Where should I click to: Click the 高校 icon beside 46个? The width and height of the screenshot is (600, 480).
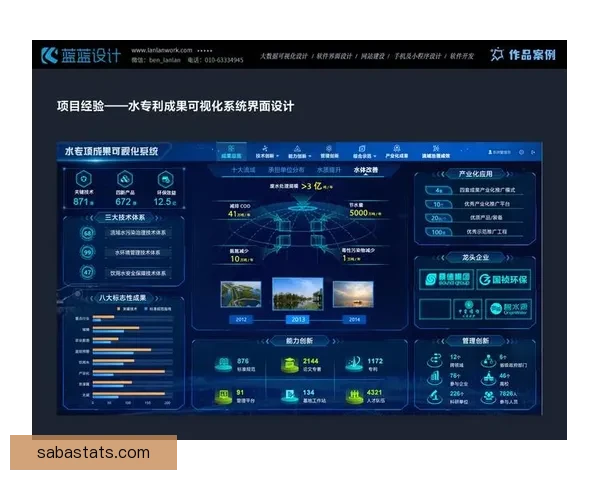point(488,378)
